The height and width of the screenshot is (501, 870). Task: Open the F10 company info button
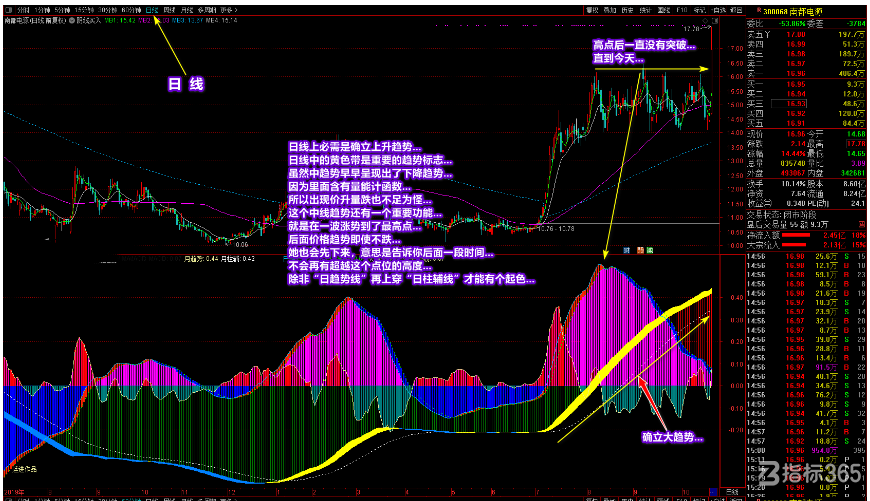tap(682, 10)
